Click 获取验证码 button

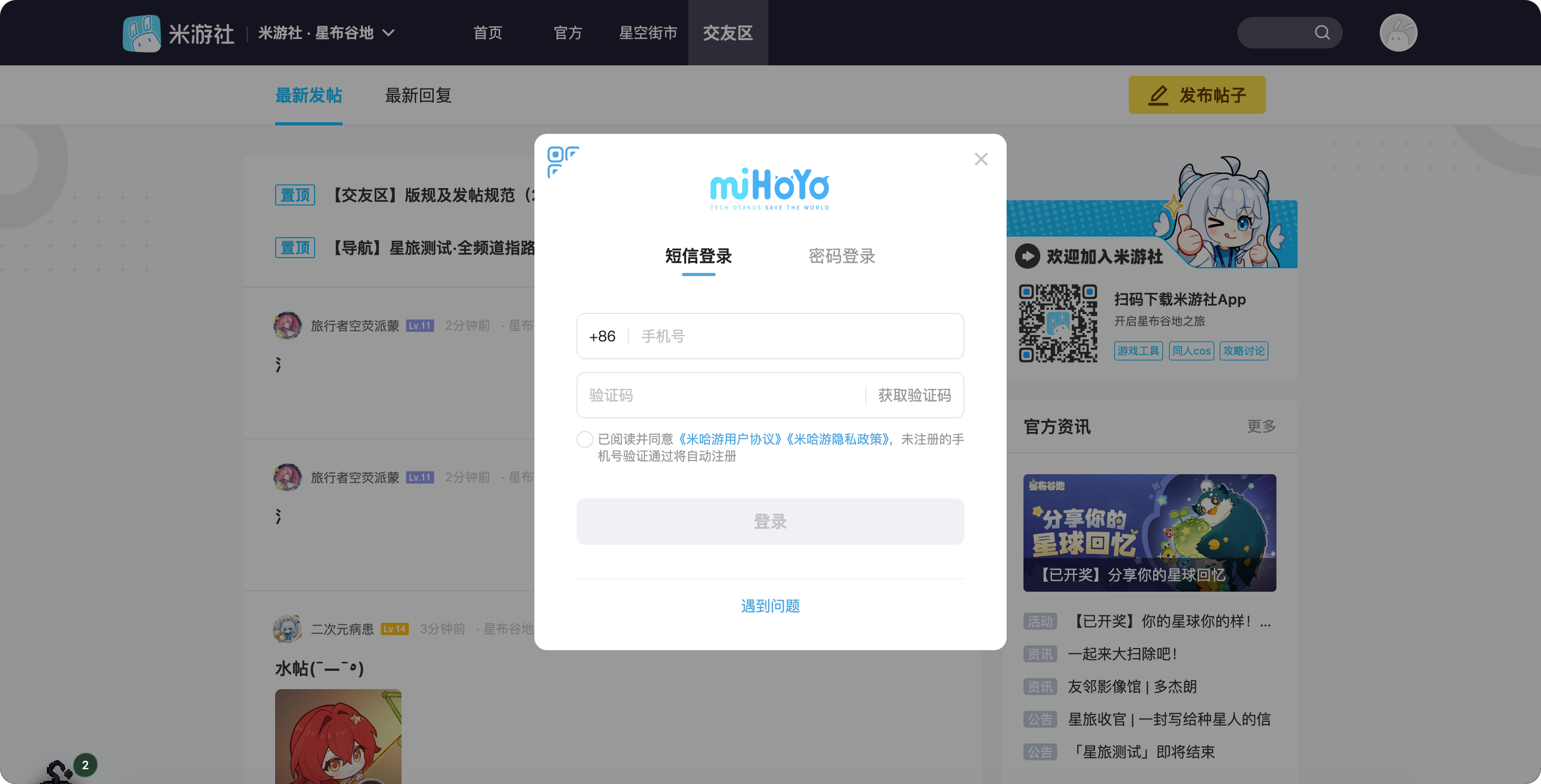pyautogui.click(x=914, y=395)
